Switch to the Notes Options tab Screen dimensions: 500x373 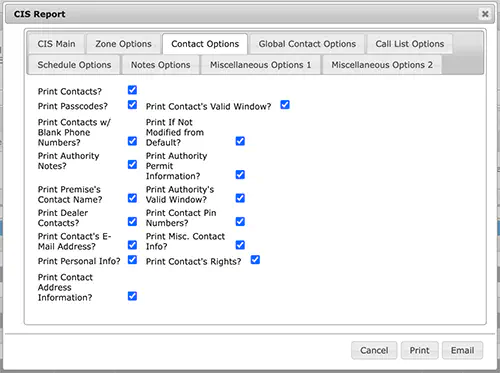(160, 65)
